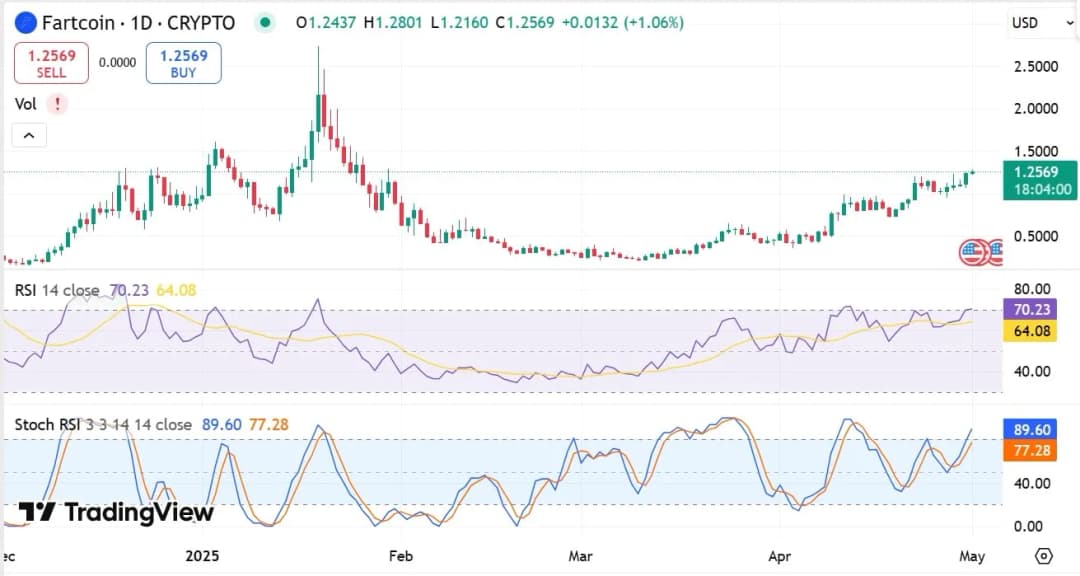1080x576 pixels.
Task: Select the Vol indicator label
Action: pos(26,103)
